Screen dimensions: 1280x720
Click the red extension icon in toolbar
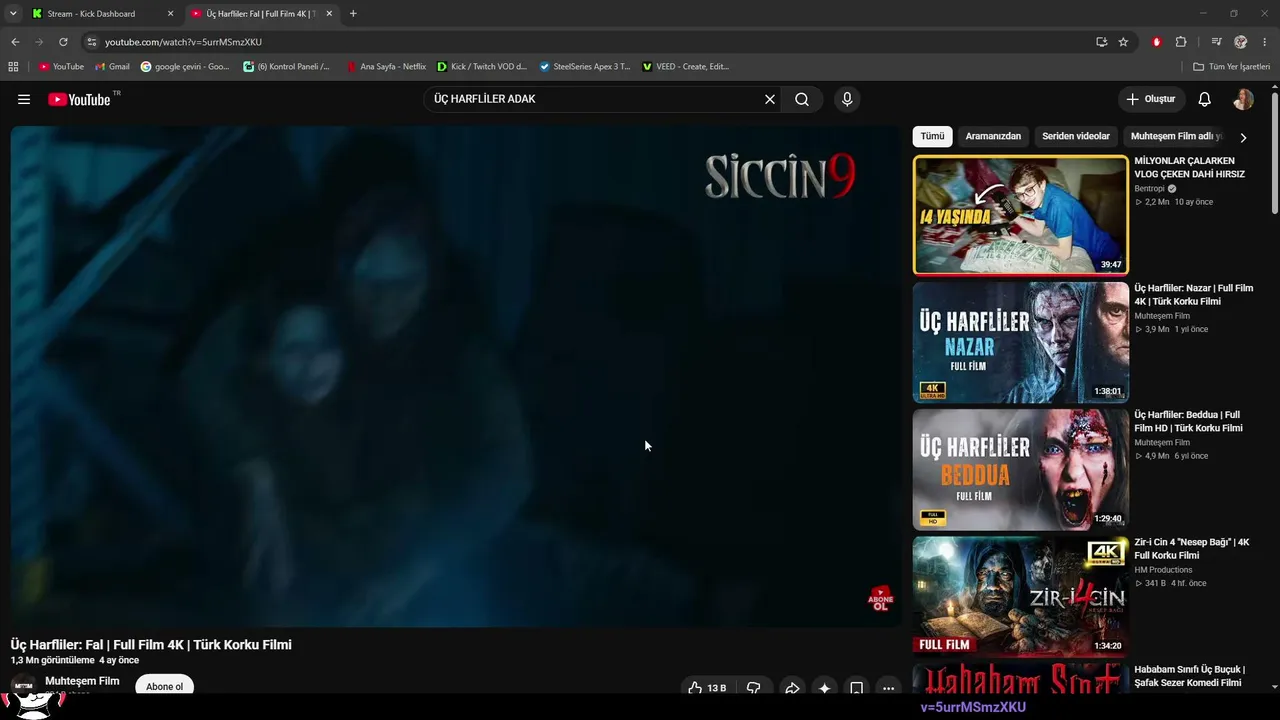pos(1157,42)
